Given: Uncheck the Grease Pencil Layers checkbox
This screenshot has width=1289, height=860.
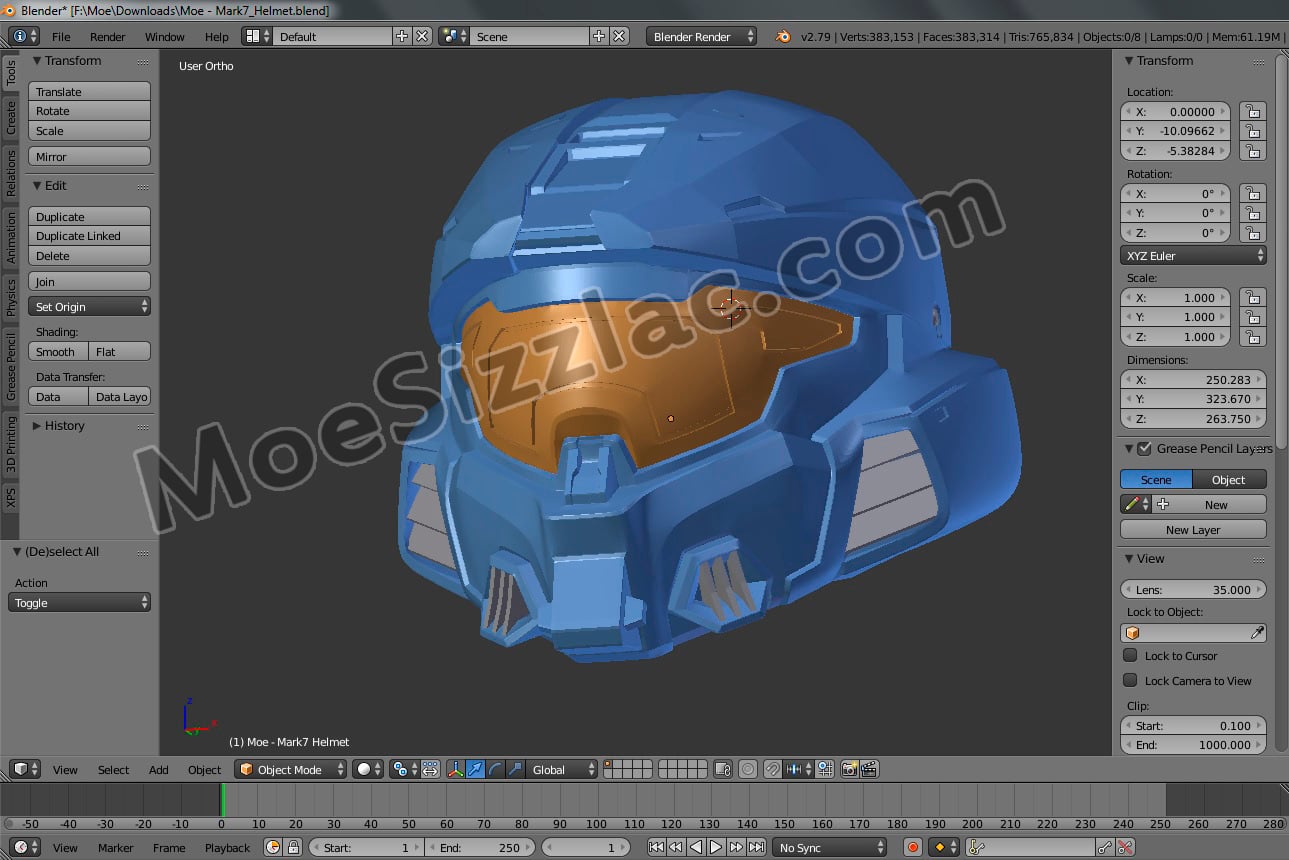Looking at the screenshot, I should click(1145, 448).
